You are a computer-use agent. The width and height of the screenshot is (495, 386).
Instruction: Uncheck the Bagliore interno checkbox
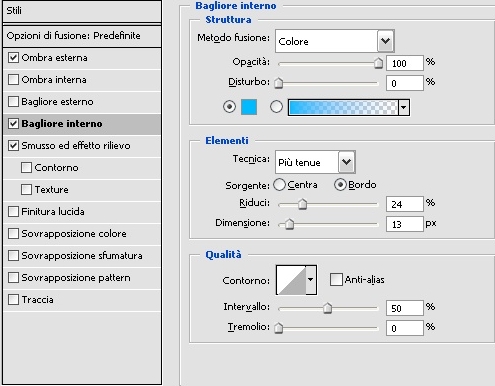click(x=13, y=124)
